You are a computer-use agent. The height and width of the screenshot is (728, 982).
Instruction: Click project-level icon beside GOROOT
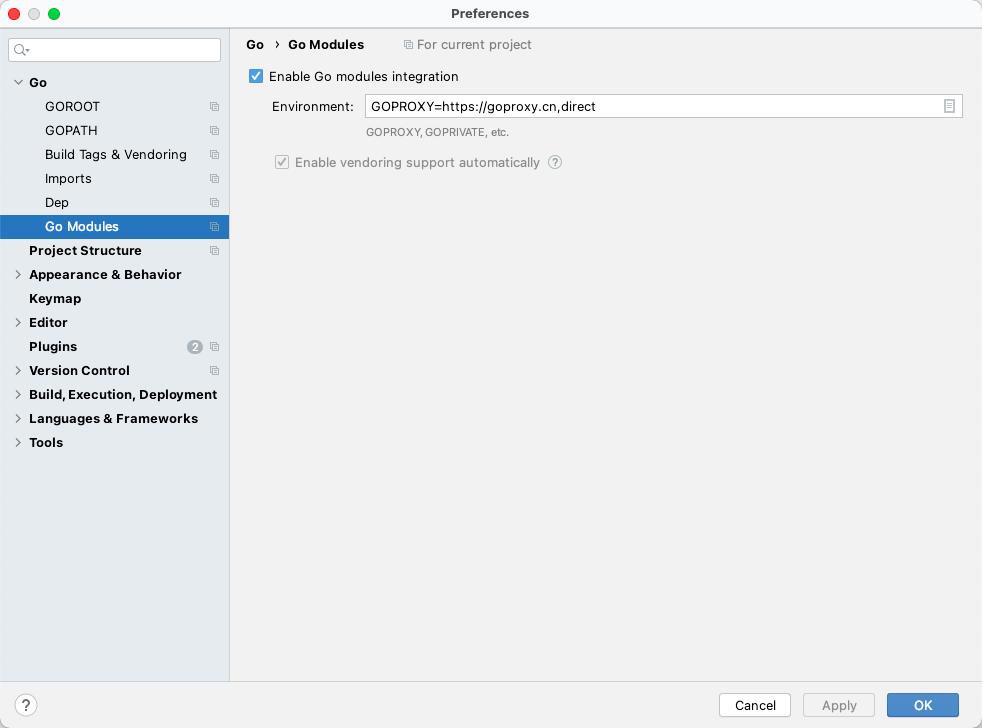pyautogui.click(x=214, y=107)
